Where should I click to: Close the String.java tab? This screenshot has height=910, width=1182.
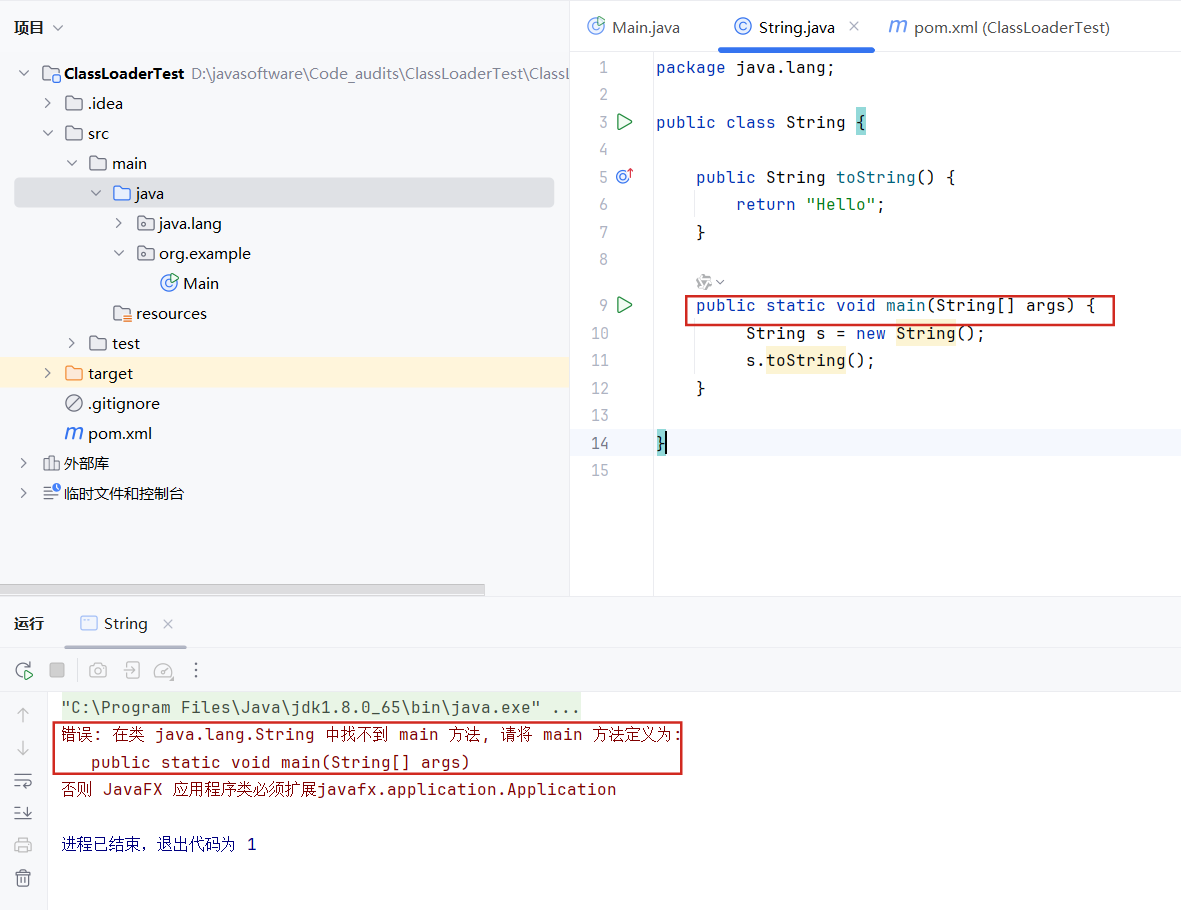coord(854,26)
